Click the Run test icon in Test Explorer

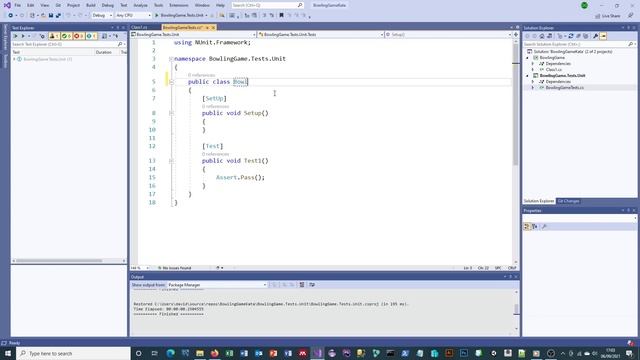pos(23,36)
